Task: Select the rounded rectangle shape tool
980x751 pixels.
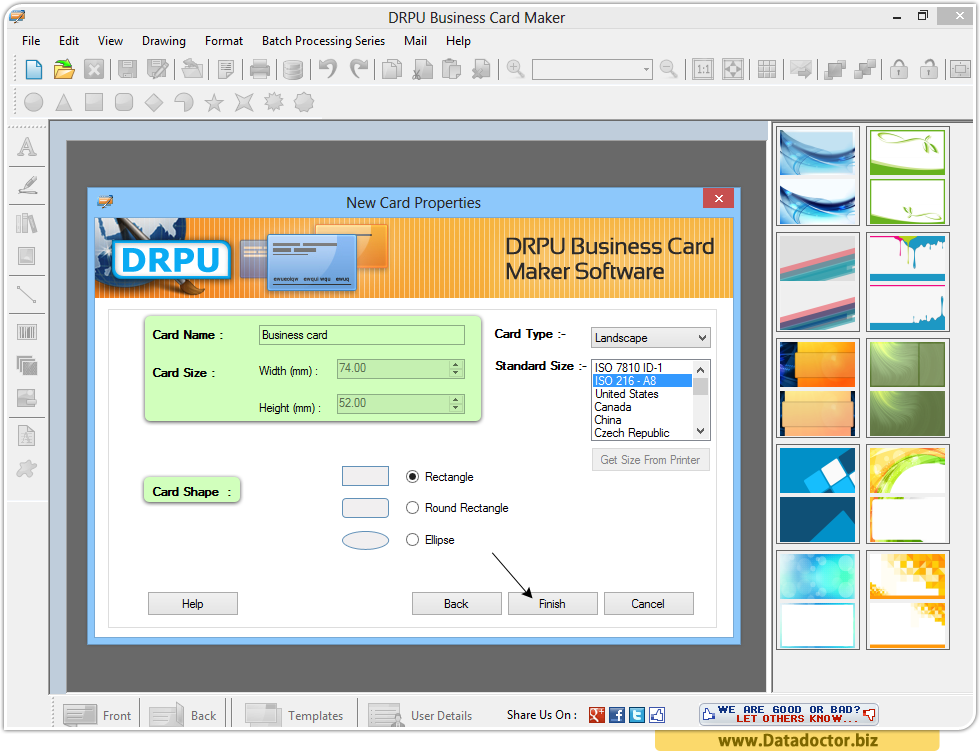Action: (124, 102)
